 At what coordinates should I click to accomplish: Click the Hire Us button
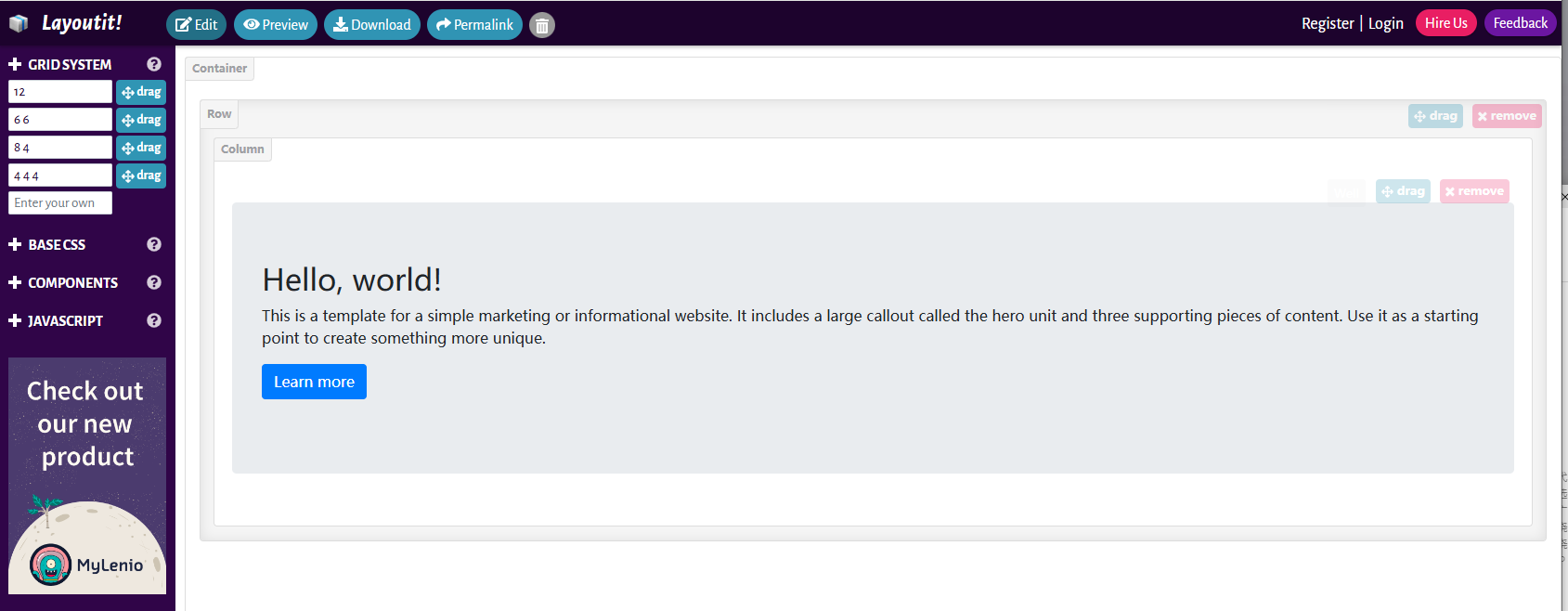click(1446, 23)
